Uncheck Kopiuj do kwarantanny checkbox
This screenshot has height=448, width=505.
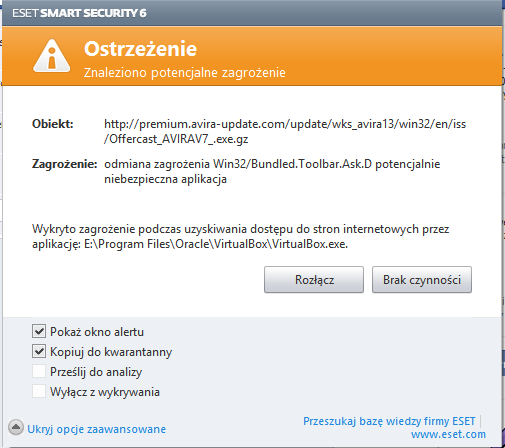pyautogui.click(x=39, y=351)
